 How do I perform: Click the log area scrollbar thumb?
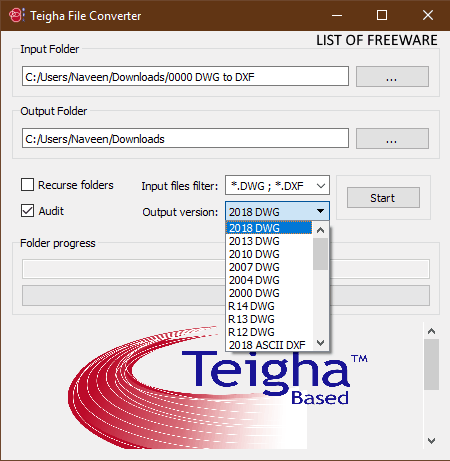431,364
